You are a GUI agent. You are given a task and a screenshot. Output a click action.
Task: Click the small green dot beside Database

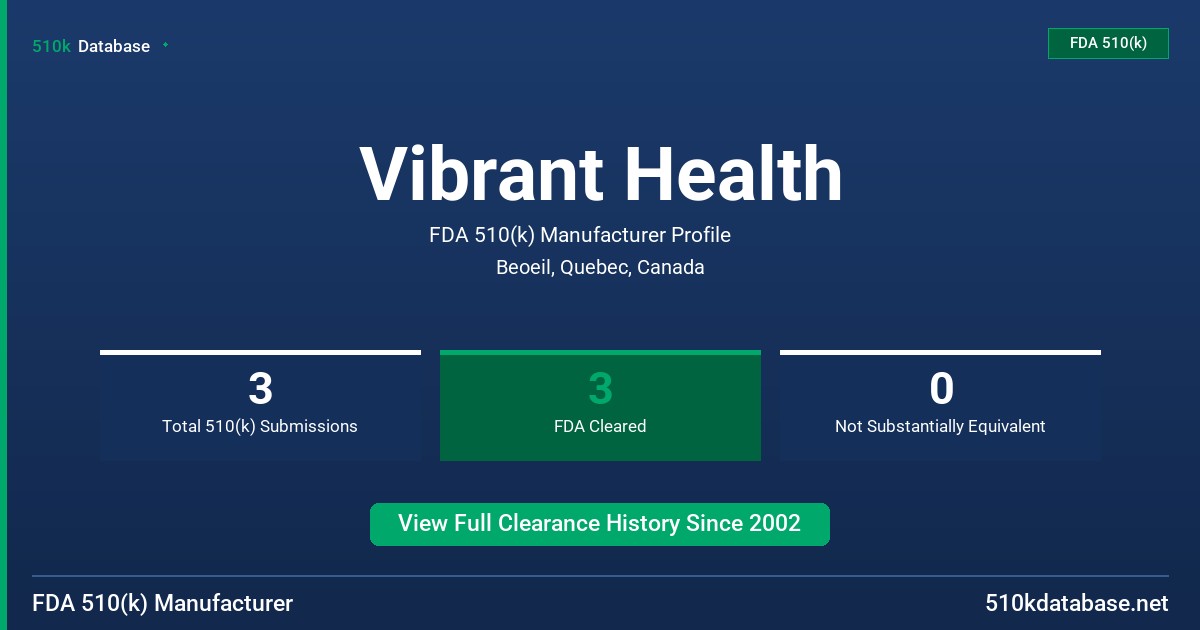(165, 45)
